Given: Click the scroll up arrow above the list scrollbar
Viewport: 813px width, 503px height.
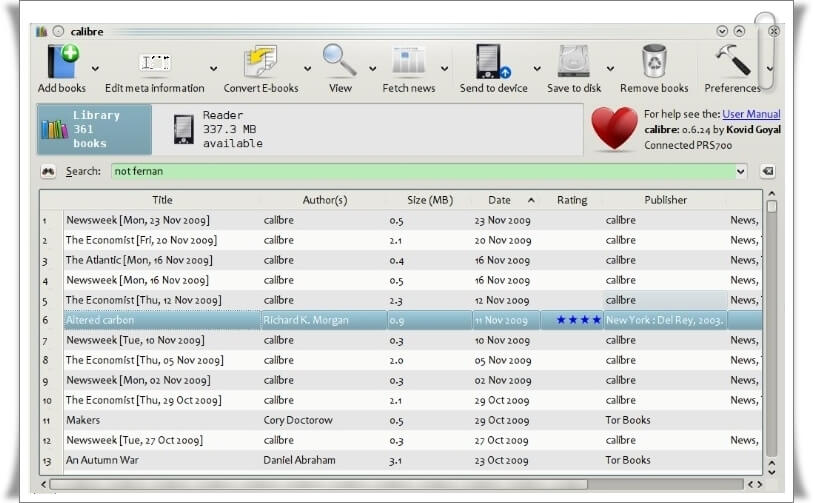Looking at the screenshot, I should tap(772, 194).
